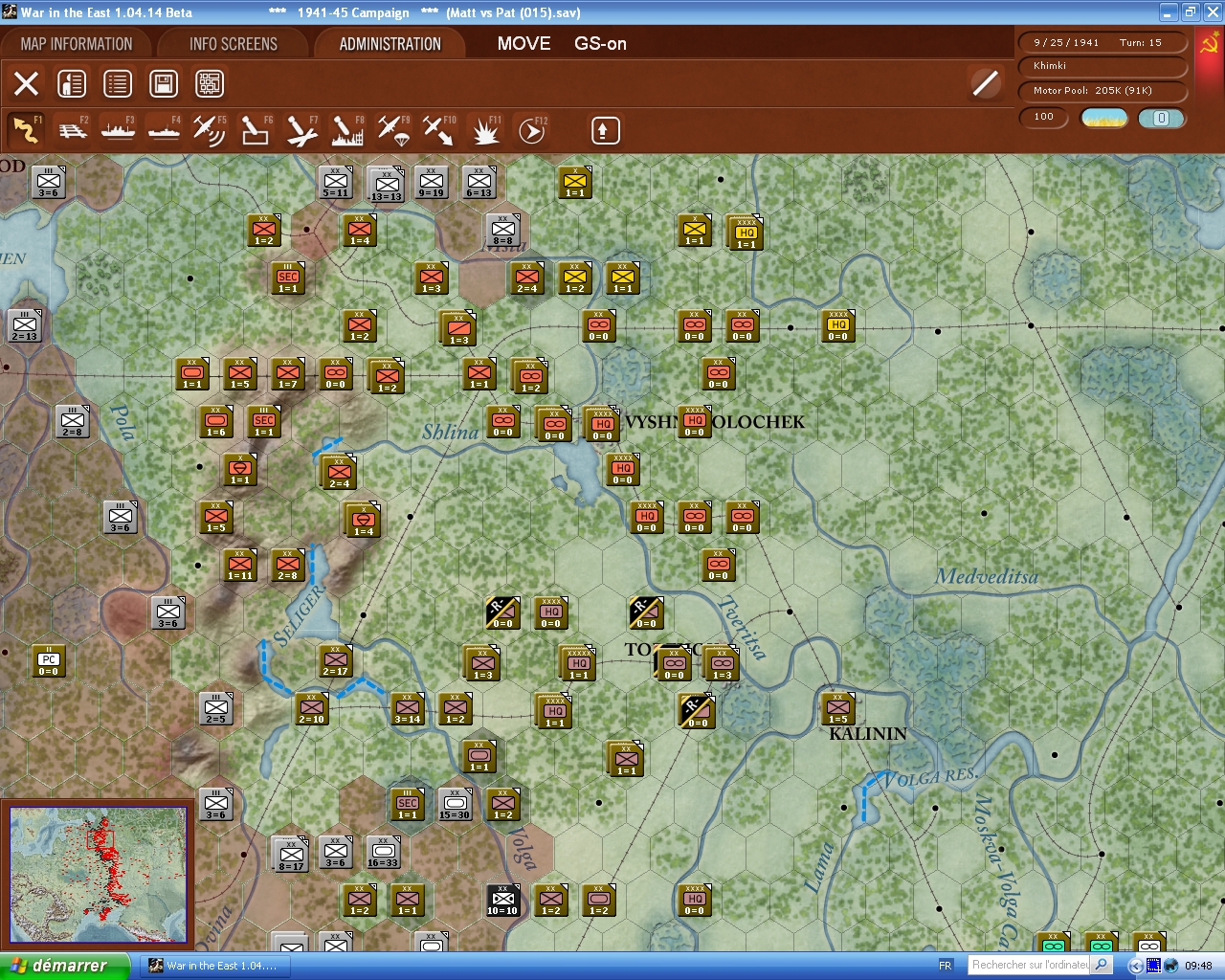1225x980 pixels.
Task: Select the unit counter above the KALININ label
Action: point(837,708)
